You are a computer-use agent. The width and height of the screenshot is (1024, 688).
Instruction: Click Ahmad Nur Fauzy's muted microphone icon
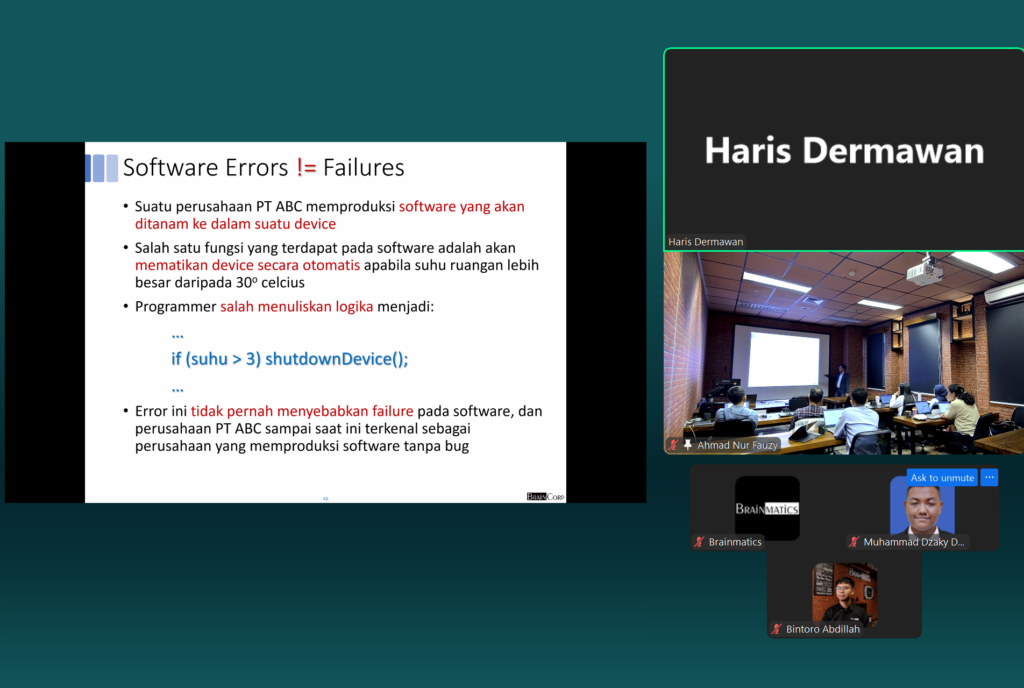(675, 445)
